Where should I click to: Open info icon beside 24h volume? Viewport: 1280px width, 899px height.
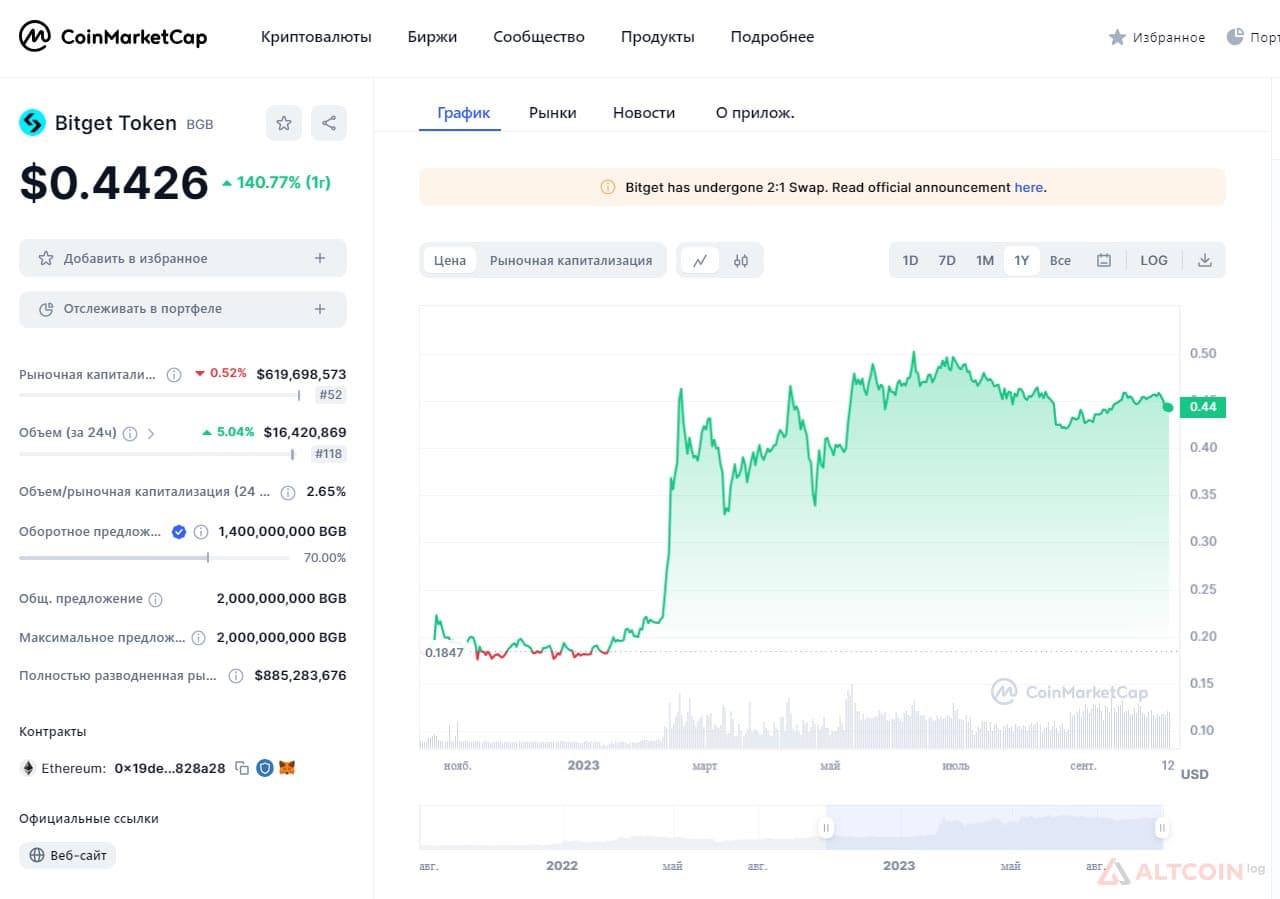tap(129, 433)
